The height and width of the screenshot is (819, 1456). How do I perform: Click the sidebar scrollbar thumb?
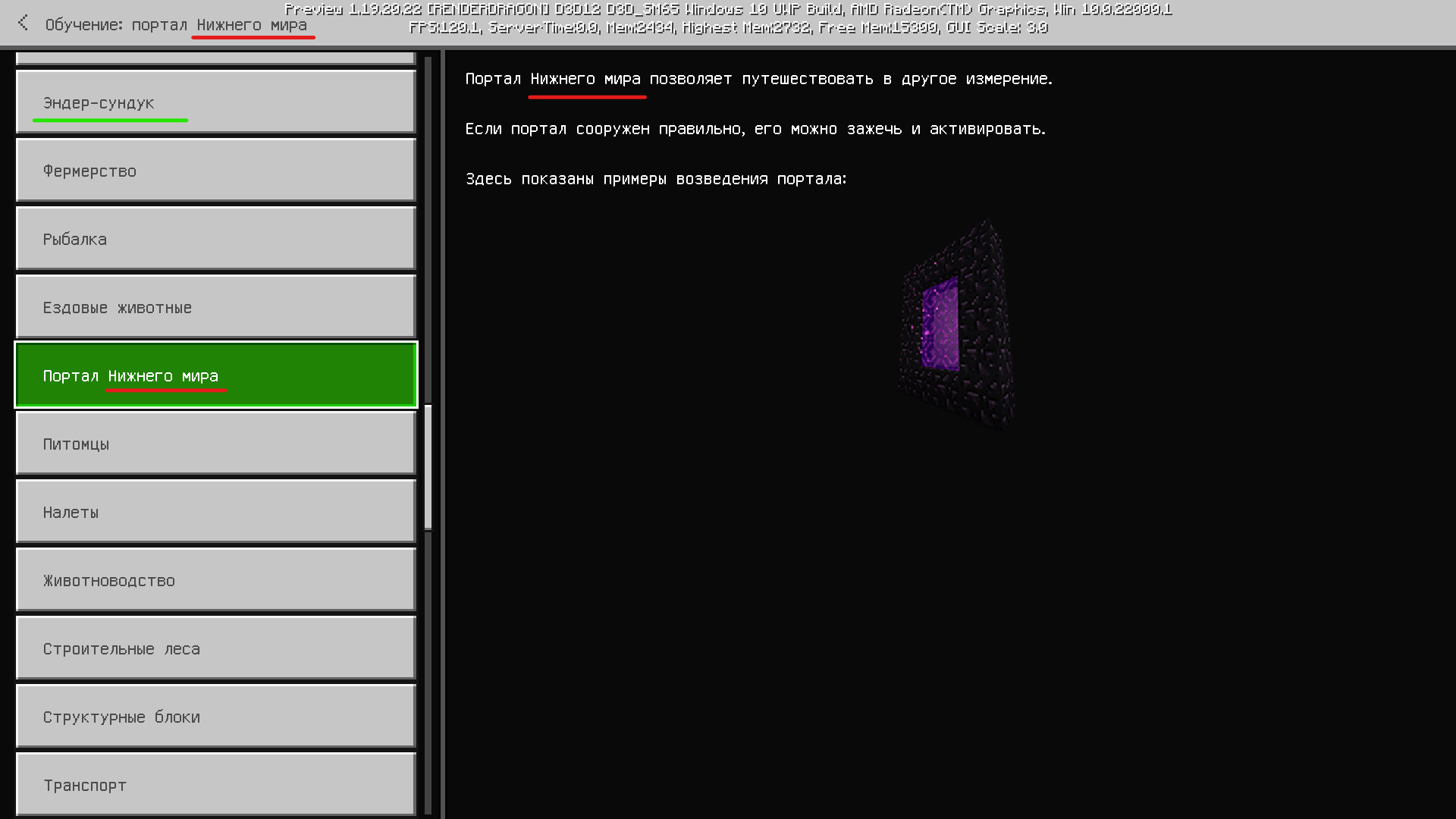[x=428, y=466]
